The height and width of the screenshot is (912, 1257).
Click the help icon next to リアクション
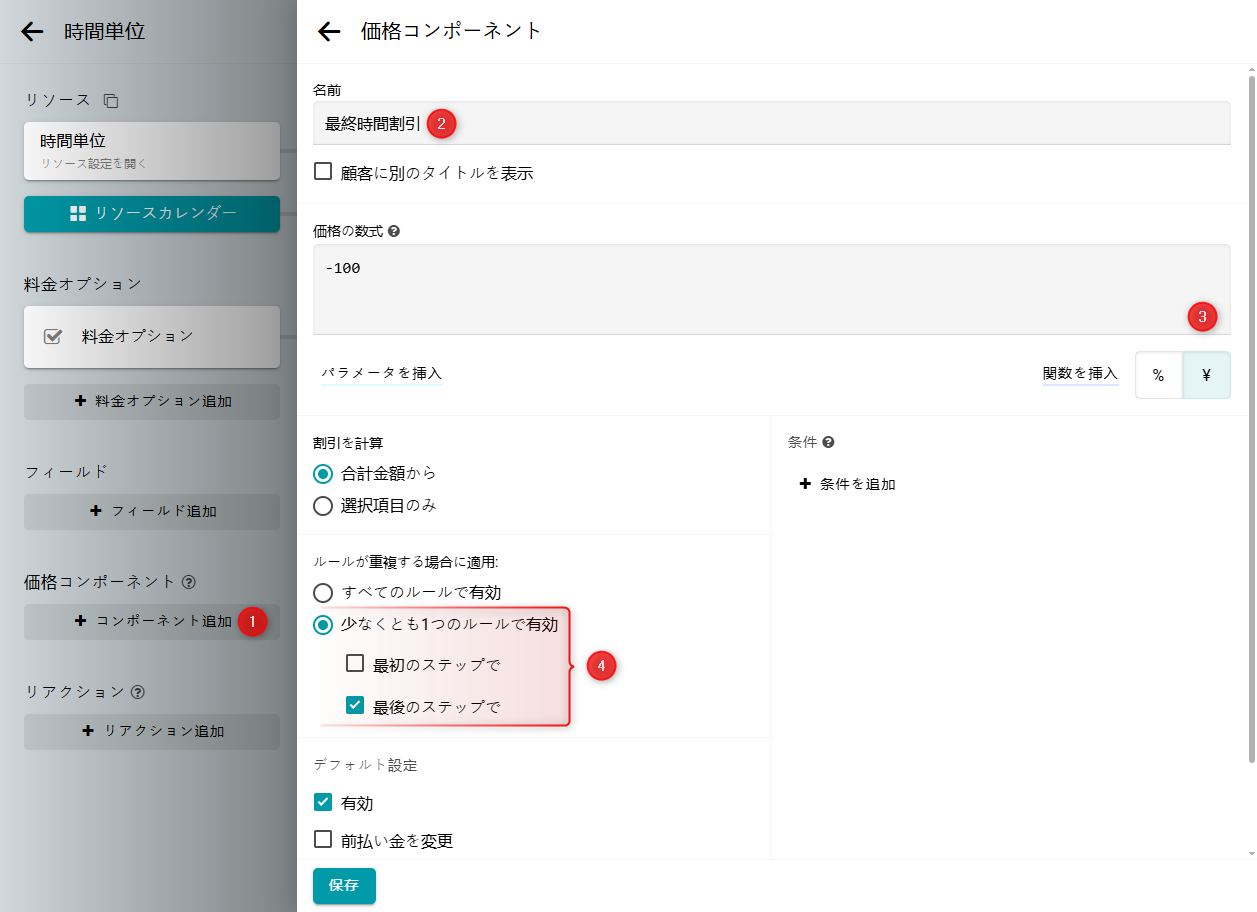click(138, 692)
